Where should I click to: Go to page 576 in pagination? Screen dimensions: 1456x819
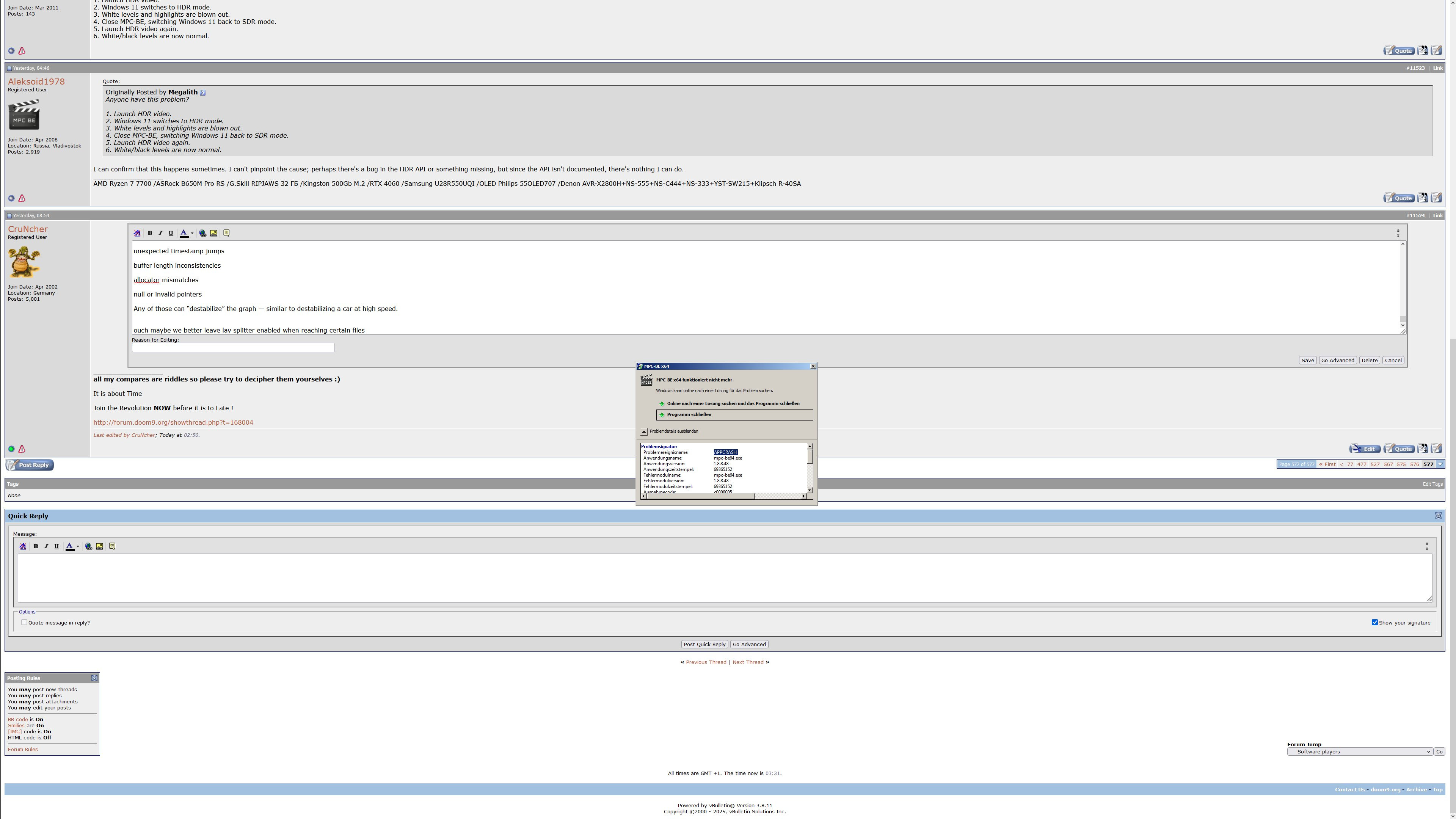point(1414,464)
